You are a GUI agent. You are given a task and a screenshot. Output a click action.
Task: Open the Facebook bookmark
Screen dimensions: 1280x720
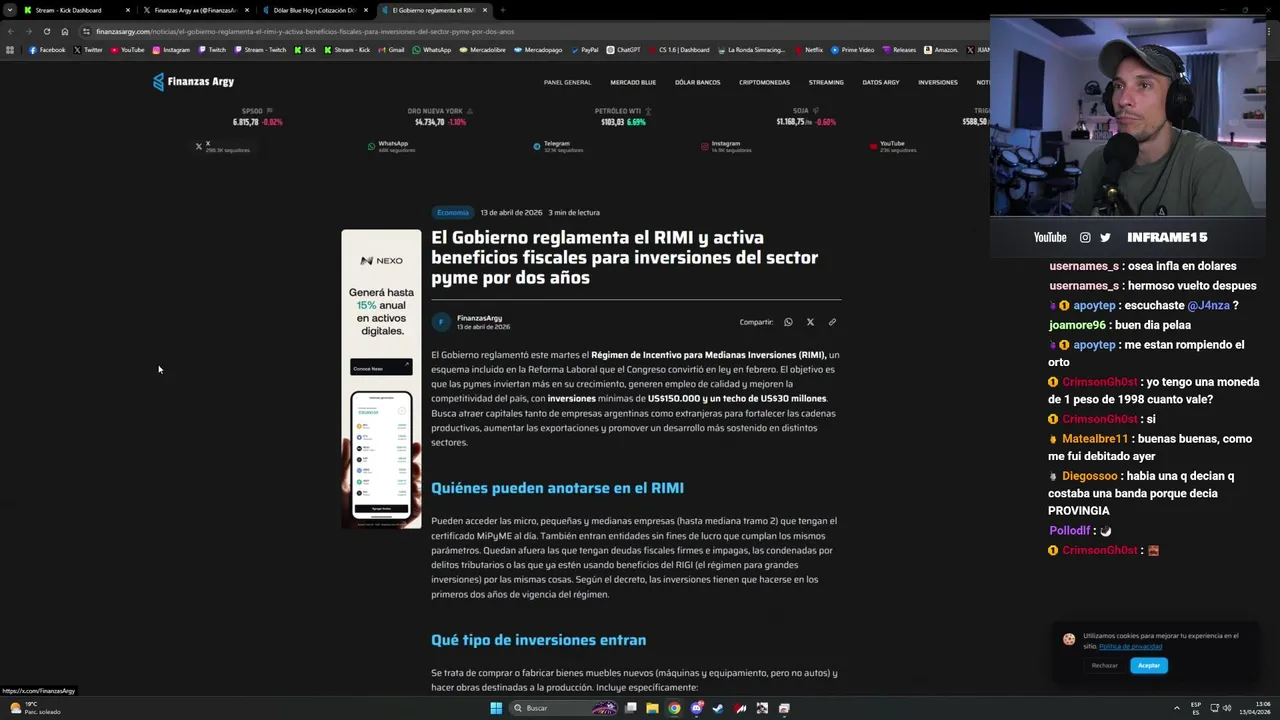(x=47, y=50)
